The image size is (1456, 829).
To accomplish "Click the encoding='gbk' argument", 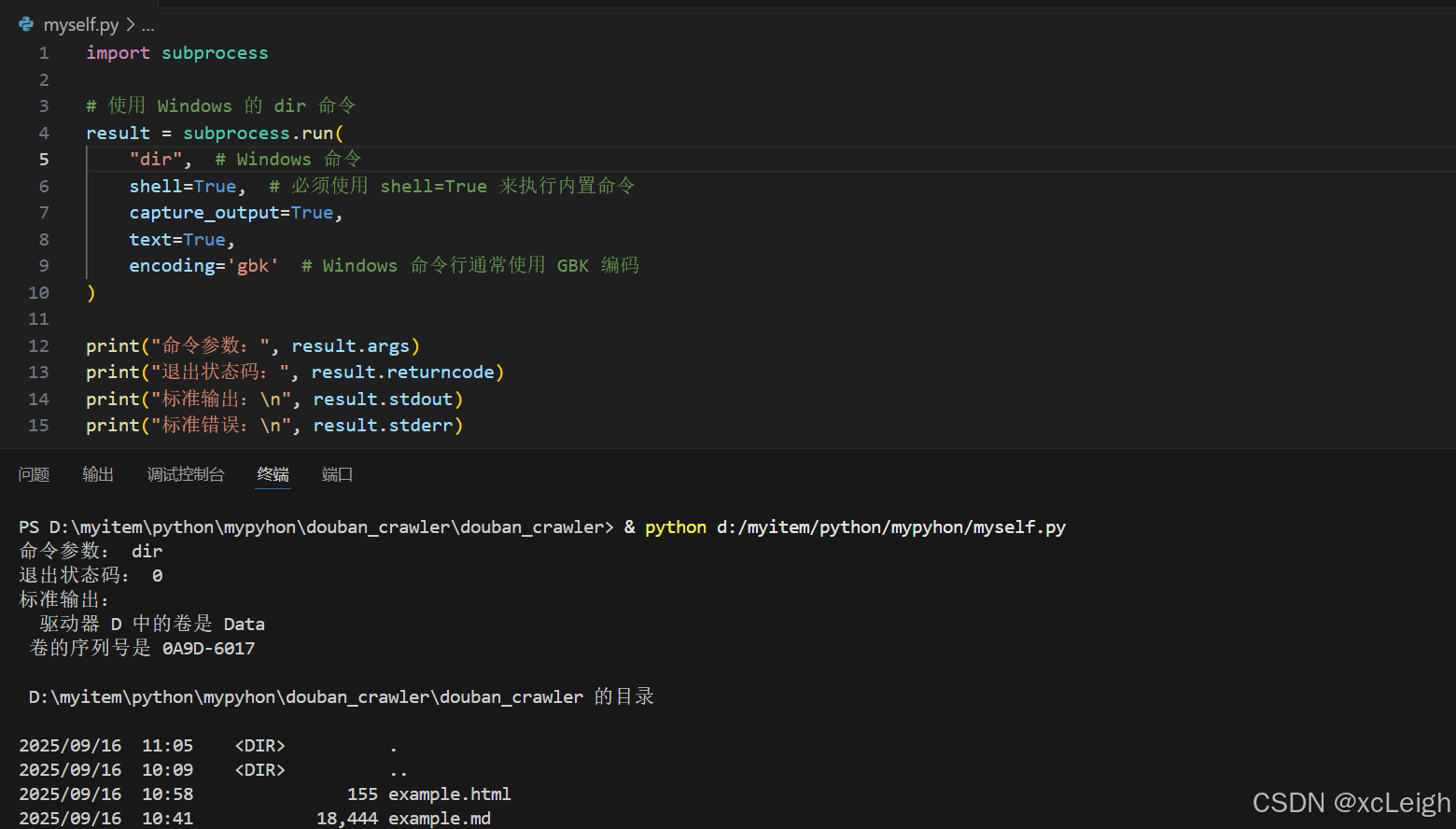I will pyautogui.click(x=204, y=266).
